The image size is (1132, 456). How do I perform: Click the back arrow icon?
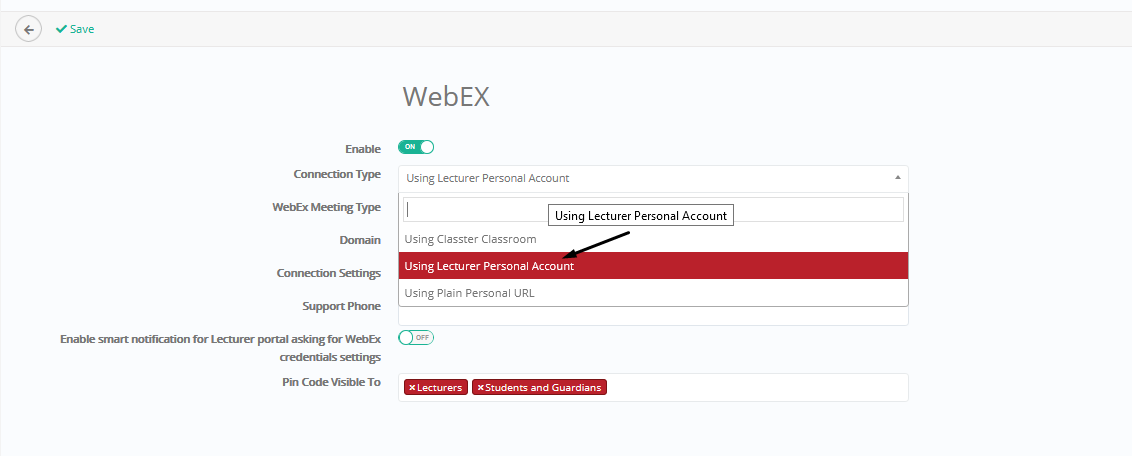[28, 30]
